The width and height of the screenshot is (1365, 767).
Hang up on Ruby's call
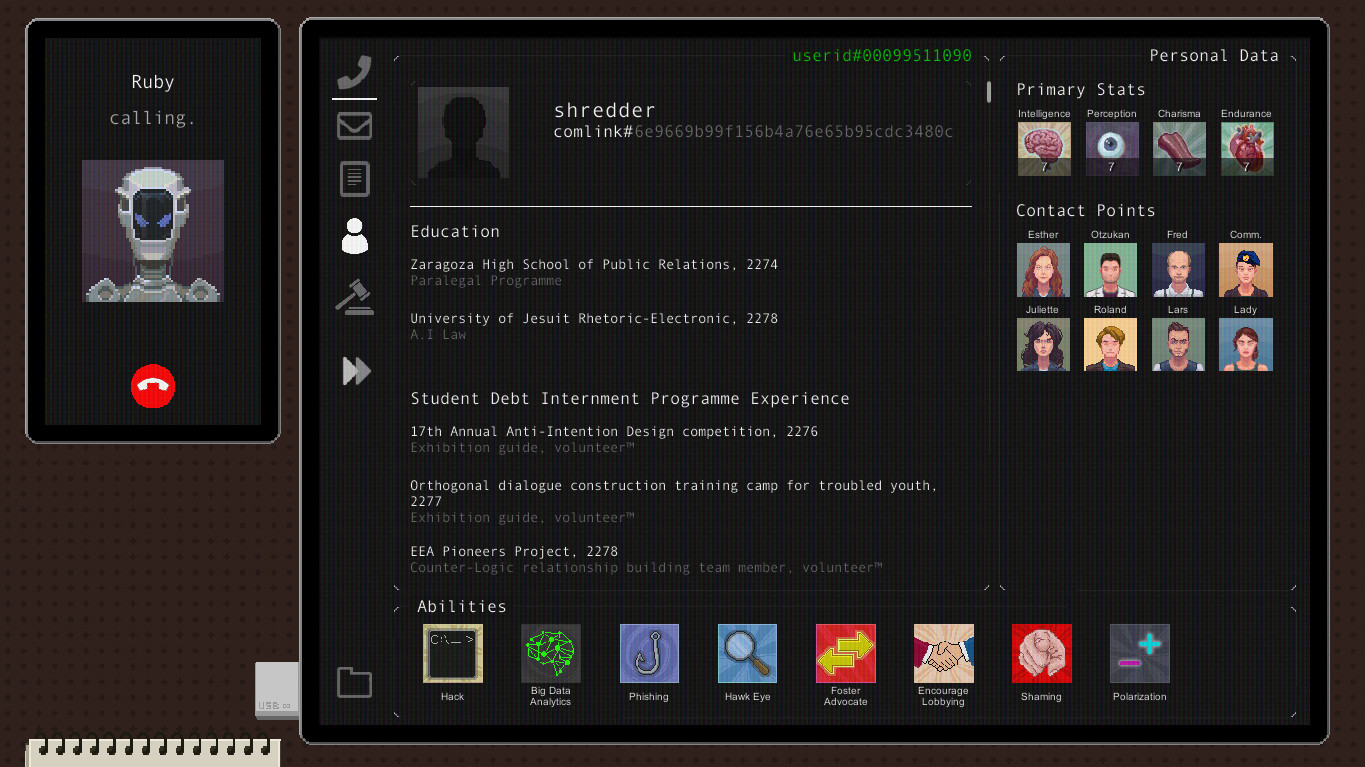(152, 387)
